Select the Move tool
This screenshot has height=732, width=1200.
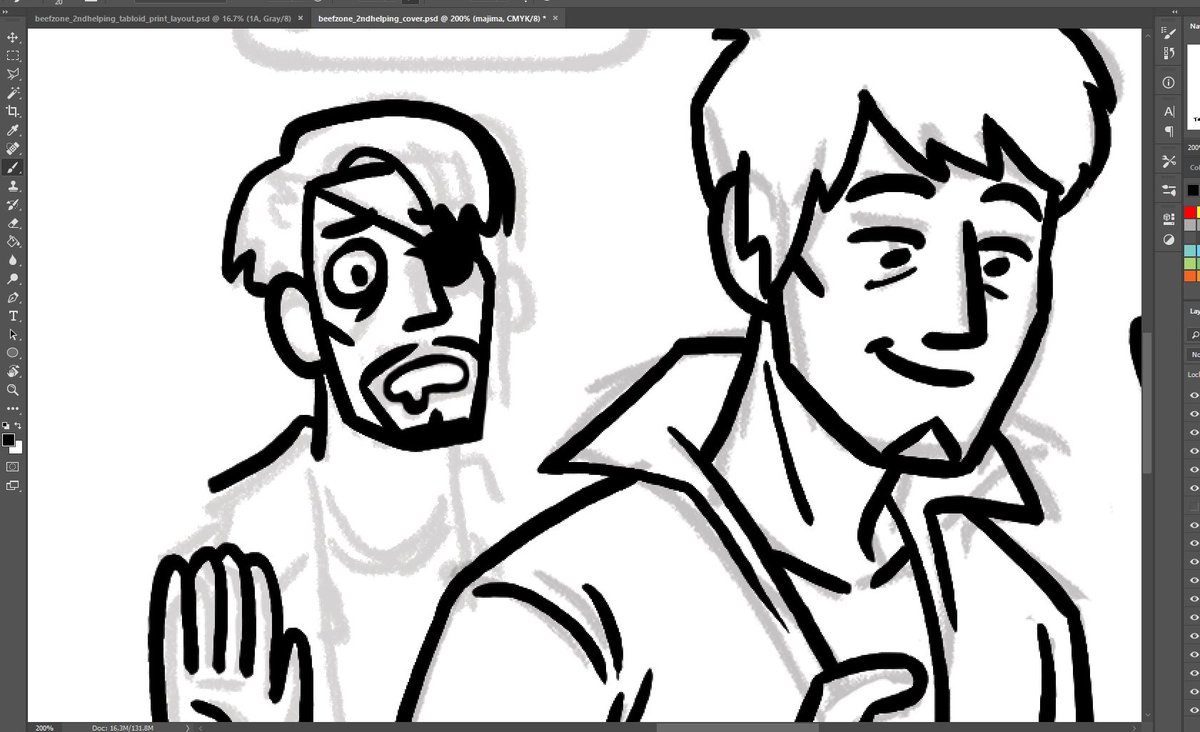13,37
